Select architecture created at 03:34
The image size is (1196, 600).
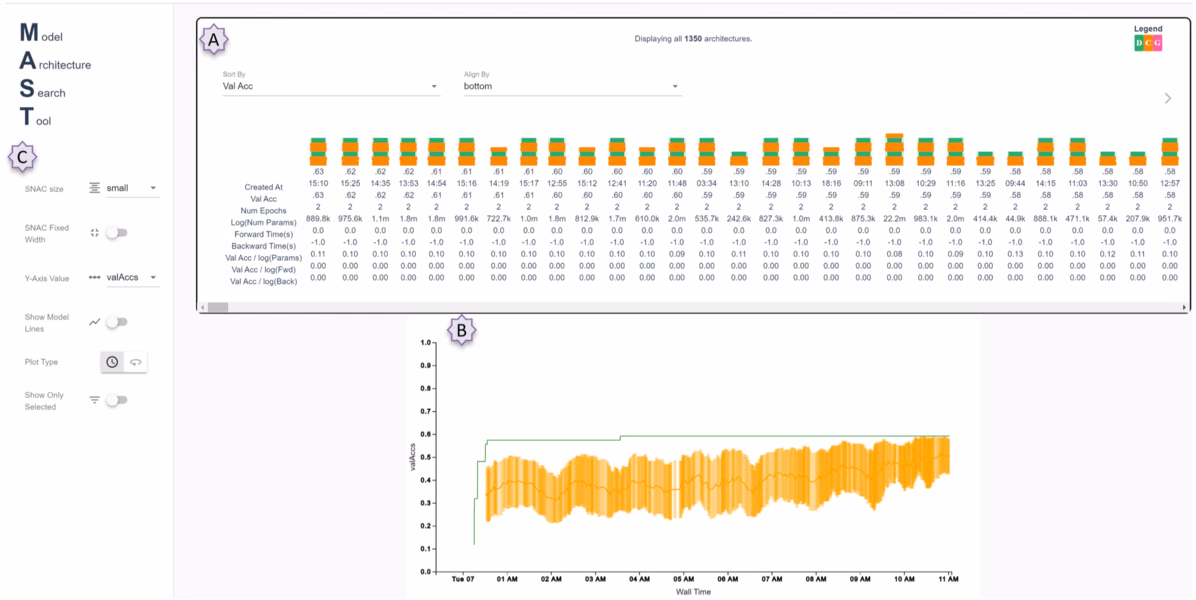tap(707, 151)
